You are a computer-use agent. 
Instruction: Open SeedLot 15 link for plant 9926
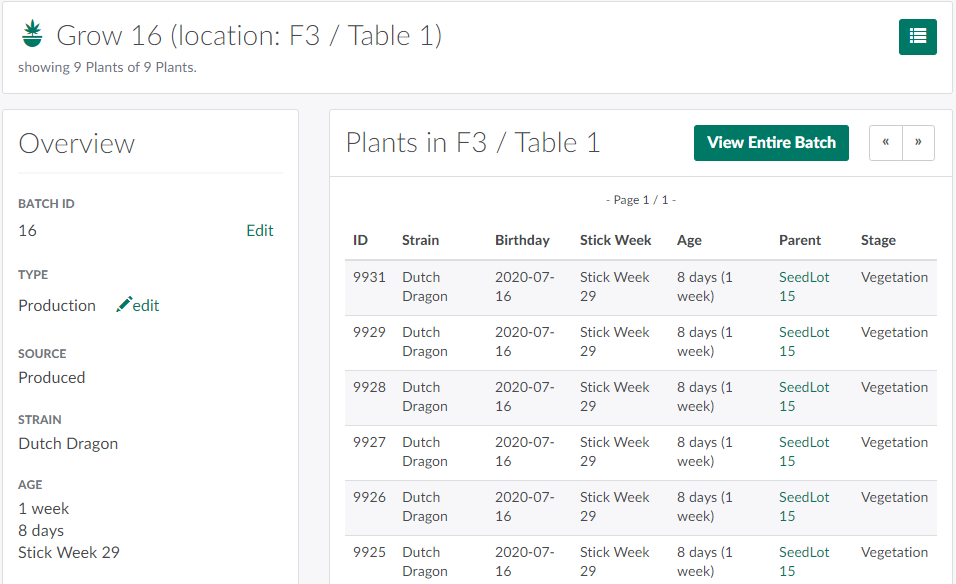click(x=804, y=507)
